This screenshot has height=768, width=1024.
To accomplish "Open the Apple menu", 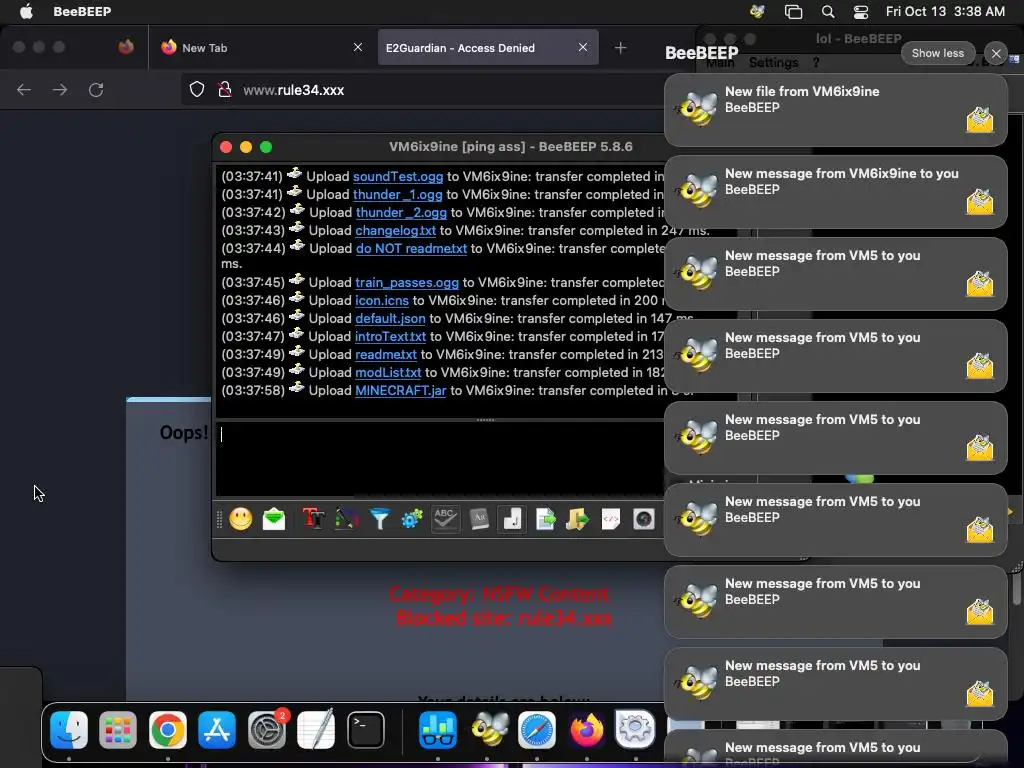I will coord(26,11).
